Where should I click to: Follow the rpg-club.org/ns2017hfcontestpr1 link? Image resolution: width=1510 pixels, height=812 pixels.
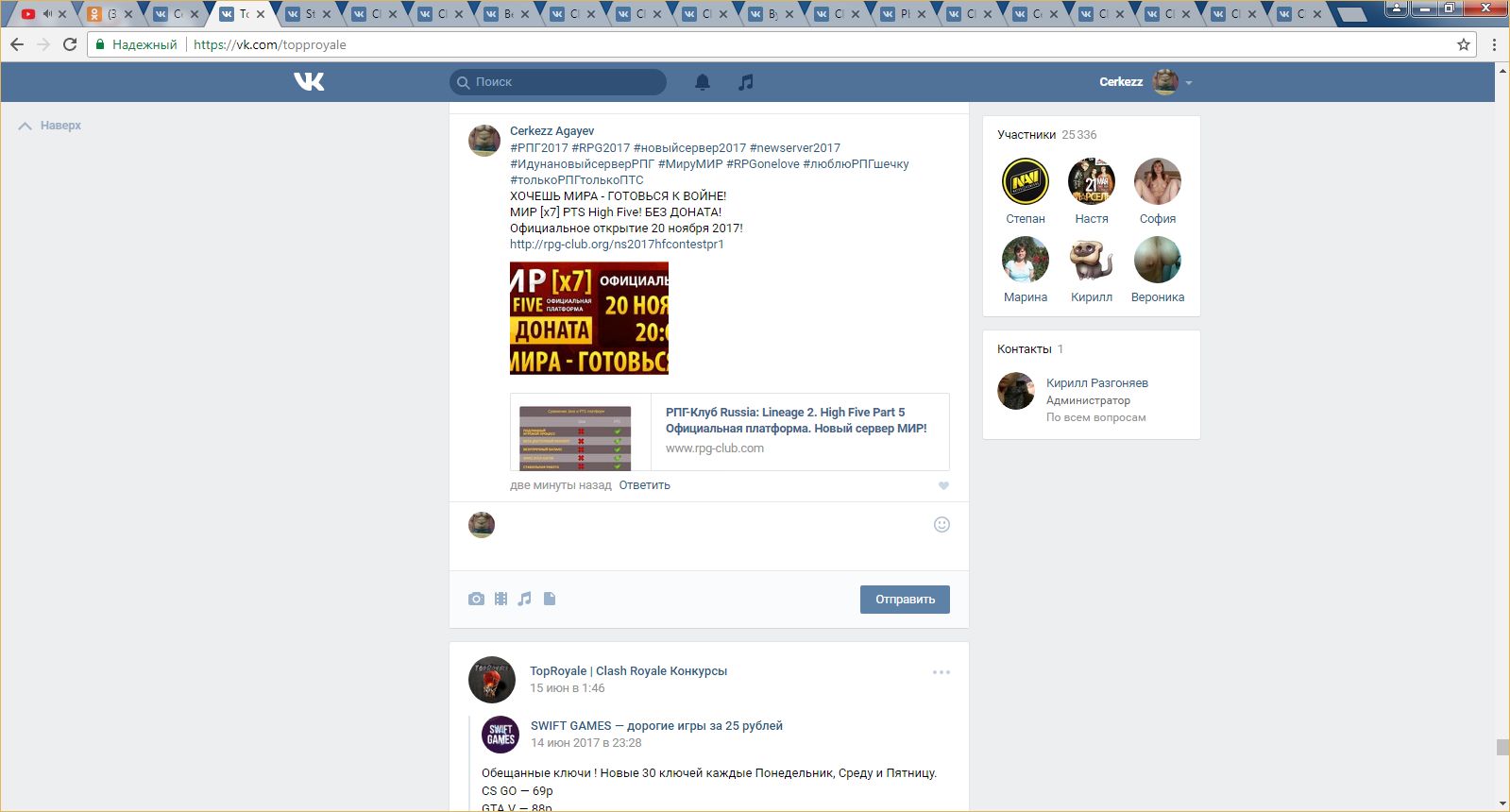click(617, 245)
